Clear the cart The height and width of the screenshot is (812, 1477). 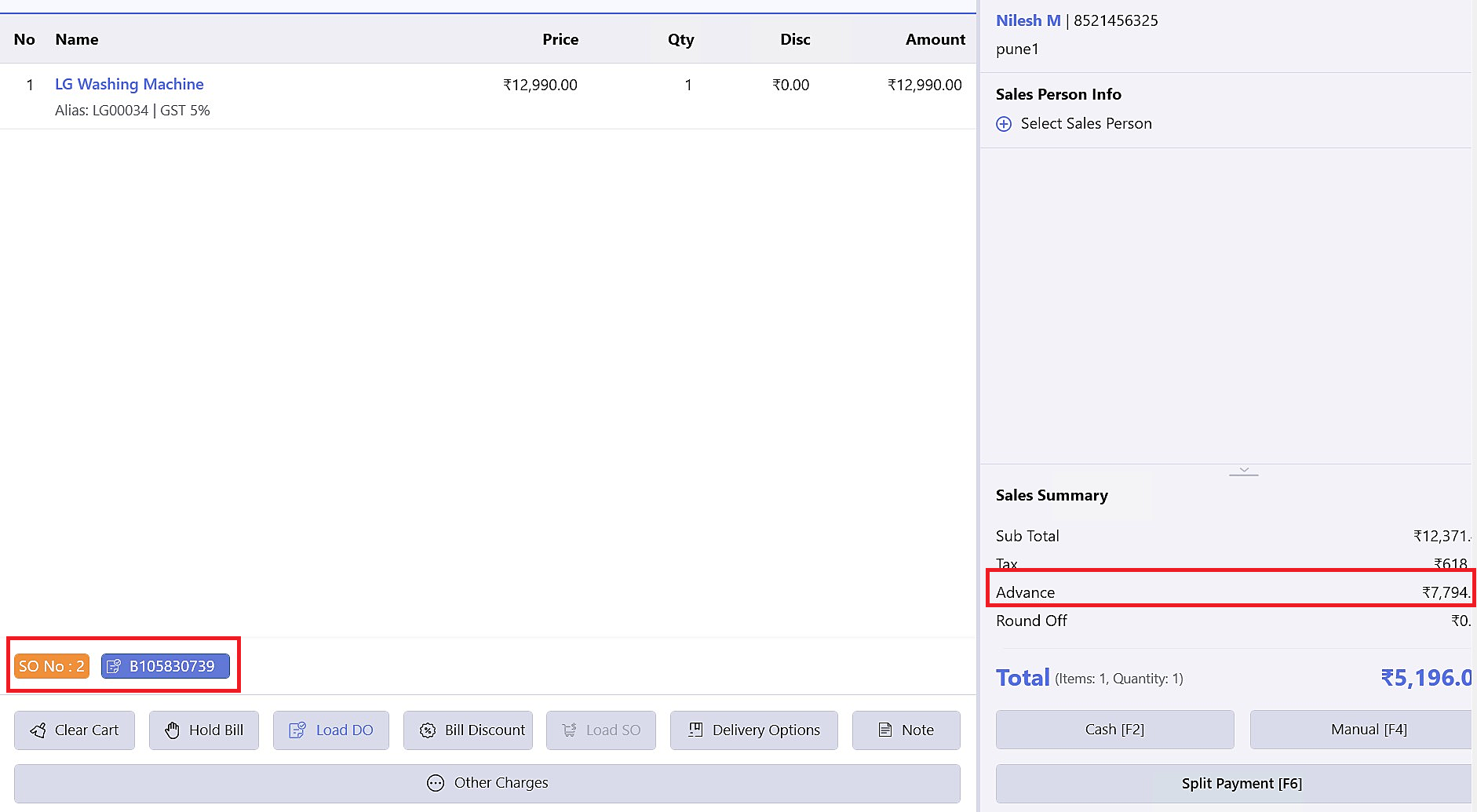[75, 730]
